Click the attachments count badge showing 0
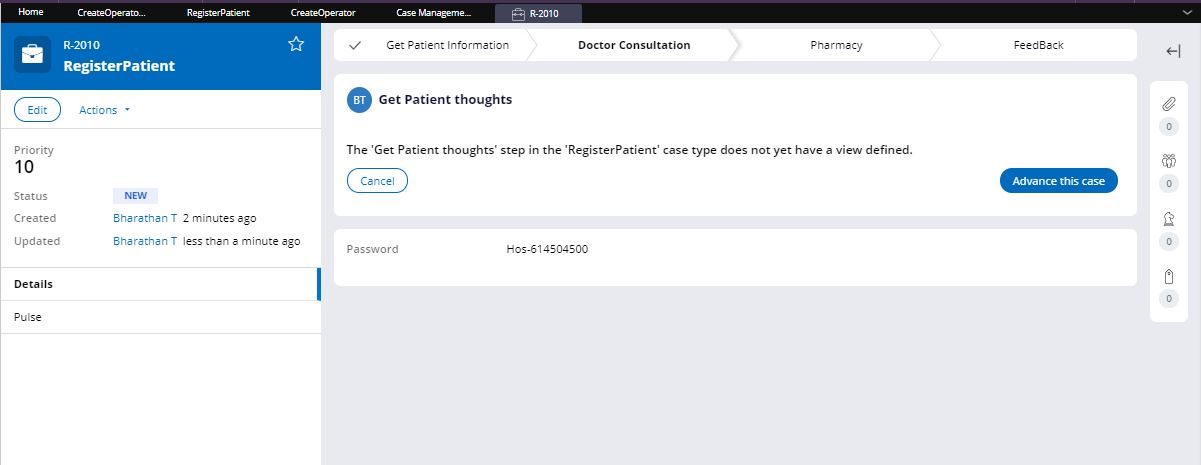The image size is (1201, 465). pyautogui.click(x=1168, y=127)
